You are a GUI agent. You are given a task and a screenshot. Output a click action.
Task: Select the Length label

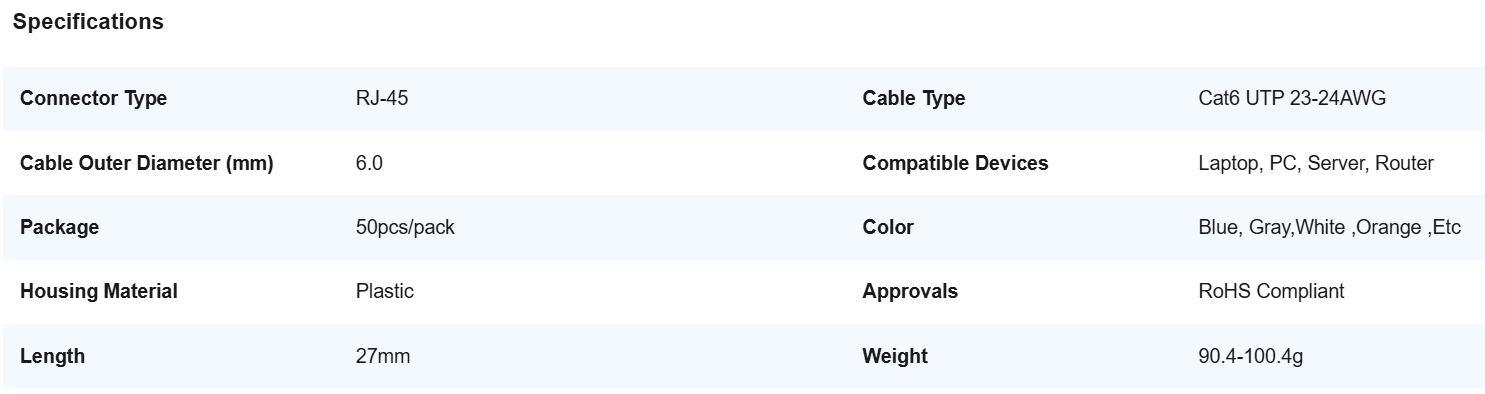pyautogui.click(x=52, y=356)
